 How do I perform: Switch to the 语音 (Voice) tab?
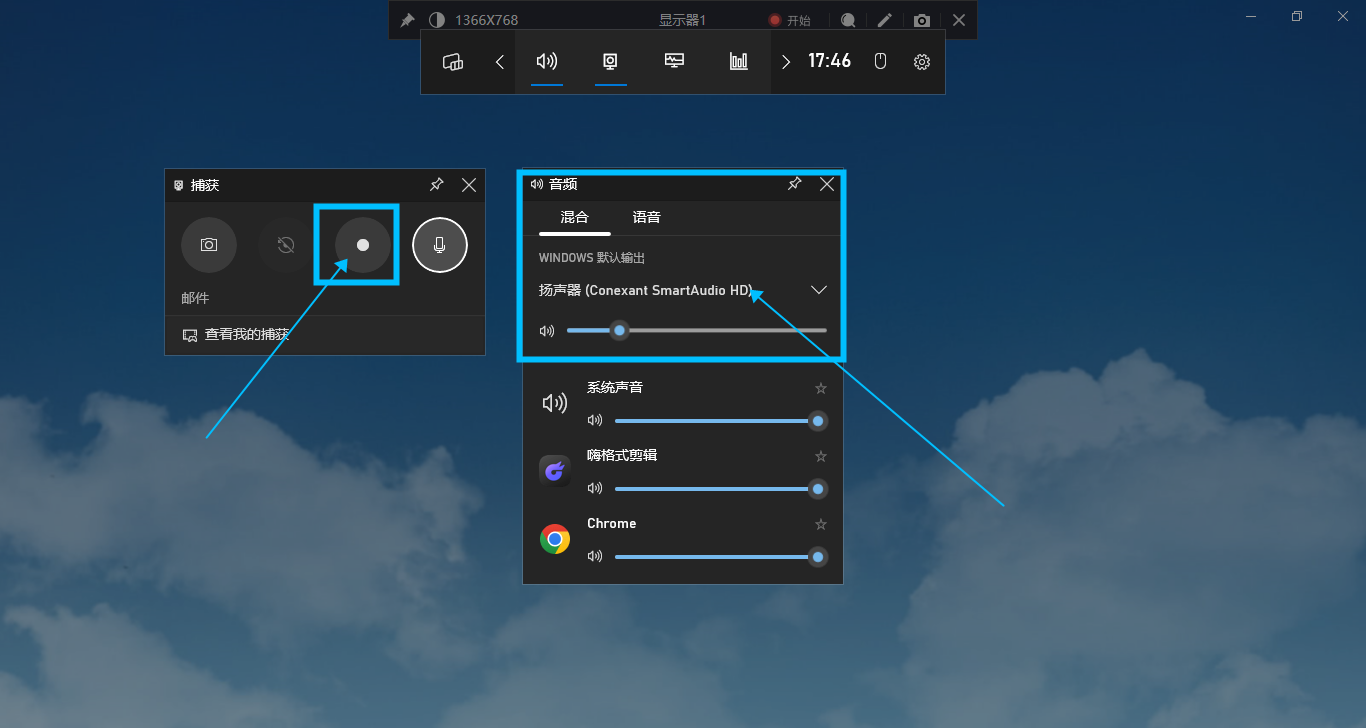click(x=646, y=217)
